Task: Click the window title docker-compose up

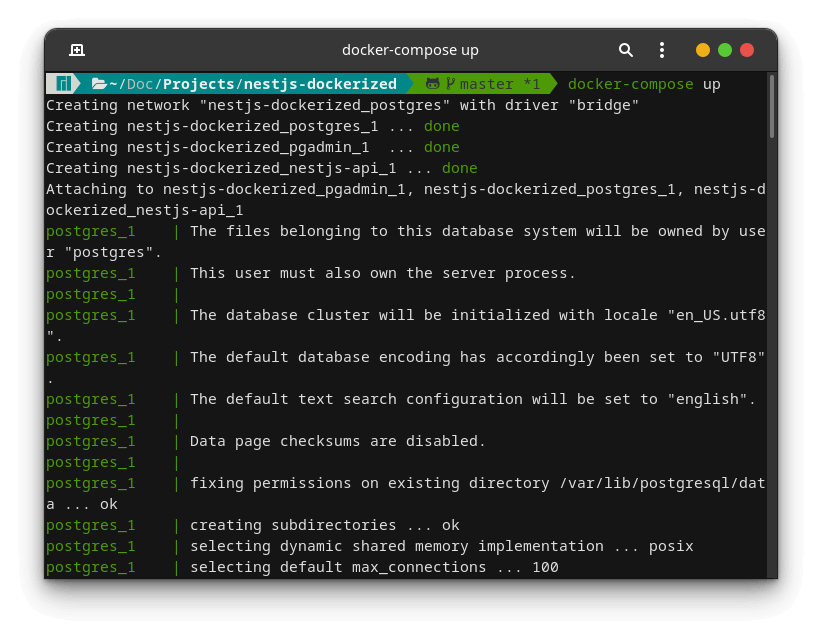Action: [x=410, y=50]
